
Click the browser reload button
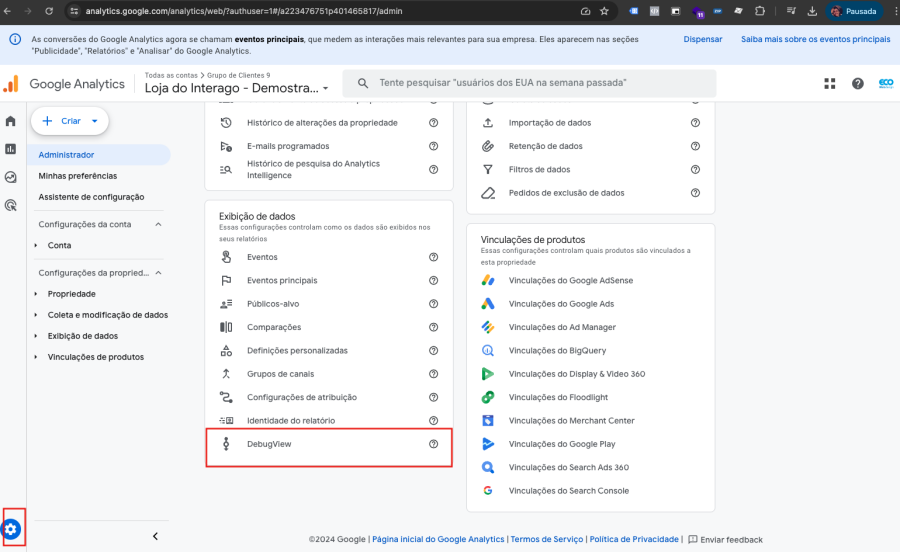tap(49, 11)
